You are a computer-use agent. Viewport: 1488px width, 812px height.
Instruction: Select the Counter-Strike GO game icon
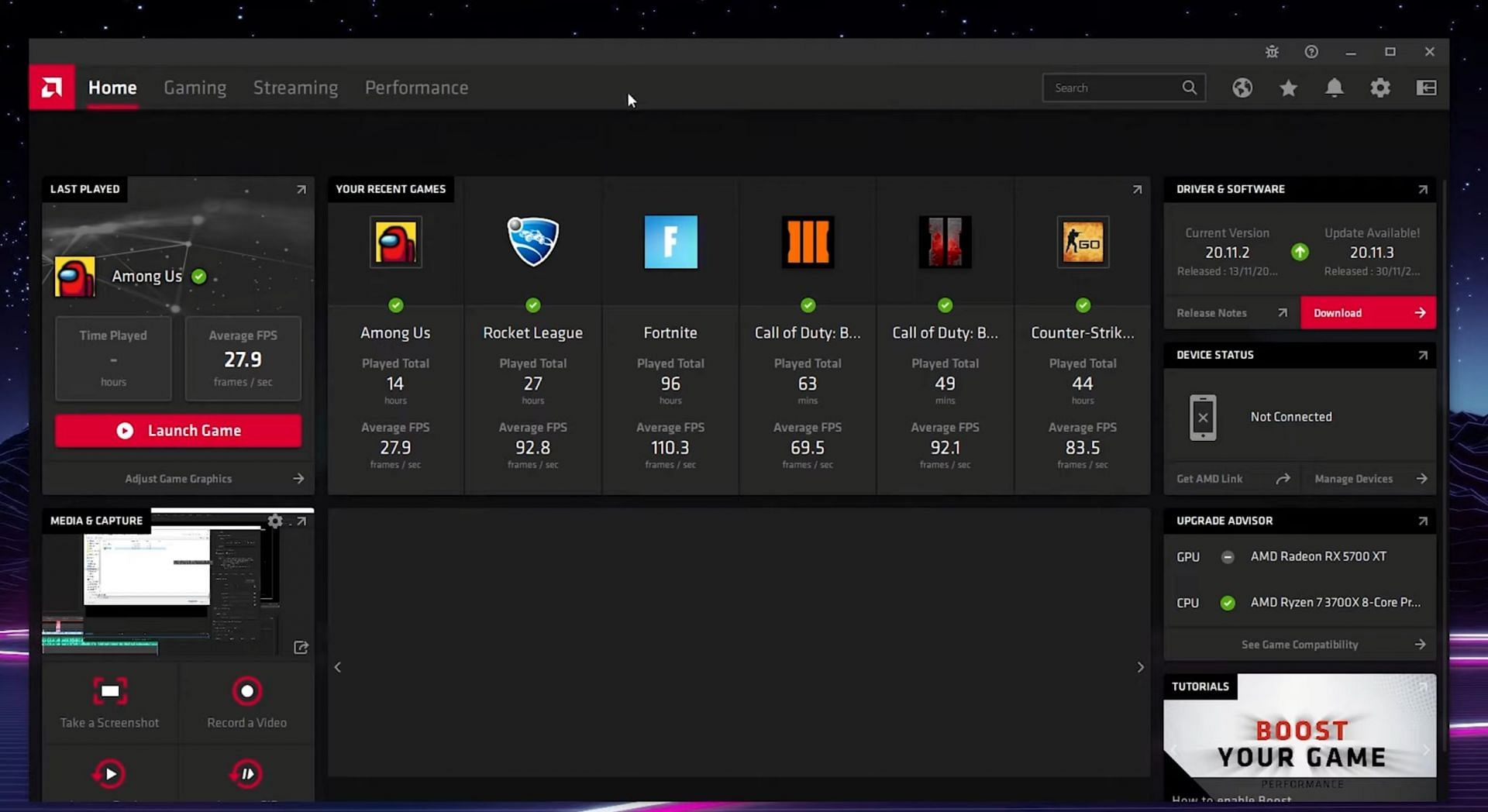pos(1083,242)
